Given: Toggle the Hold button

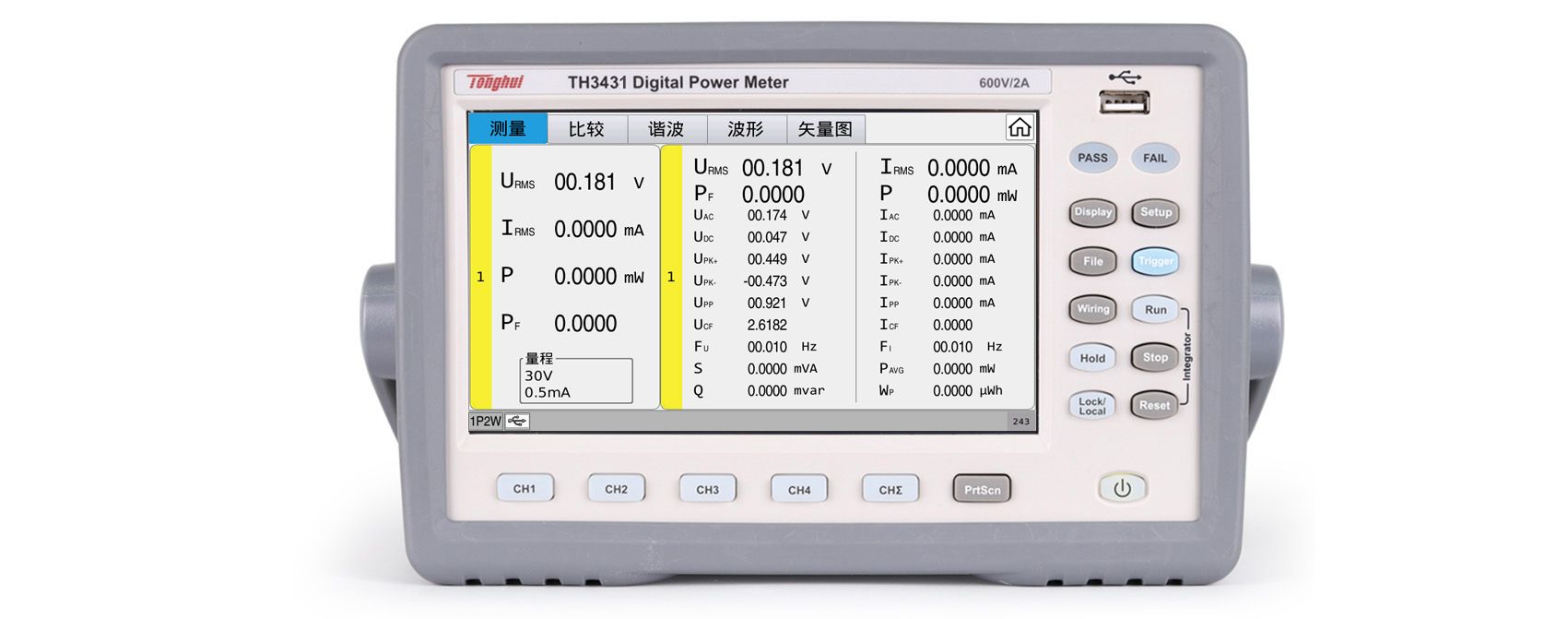Looking at the screenshot, I should pos(1092,358).
